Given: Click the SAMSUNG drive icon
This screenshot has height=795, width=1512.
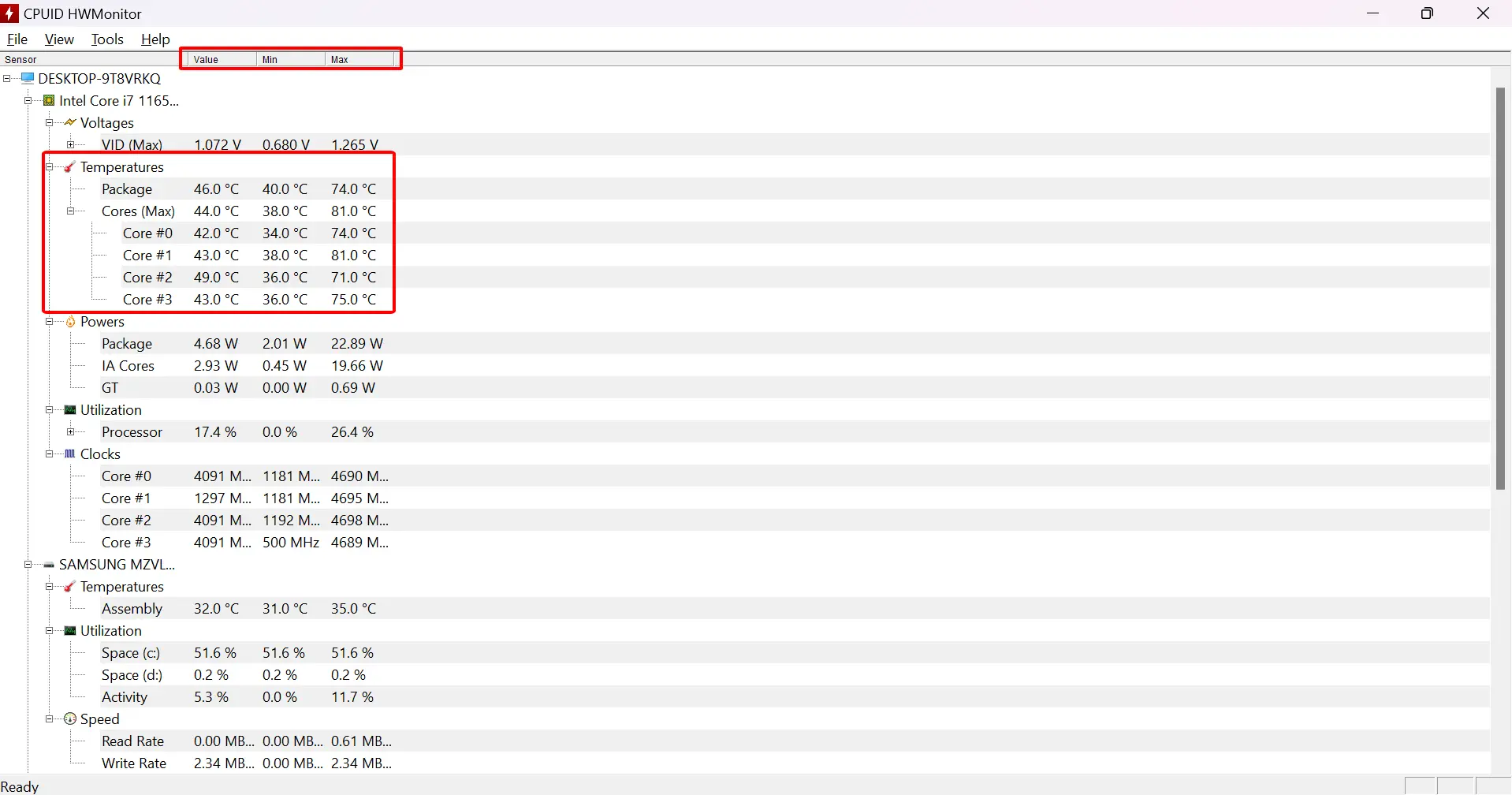Looking at the screenshot, I should point(49,565).
